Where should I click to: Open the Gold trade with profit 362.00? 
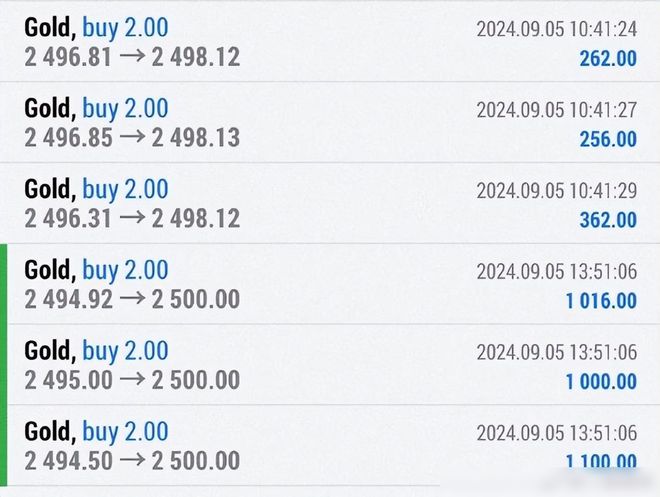point(330,203)
